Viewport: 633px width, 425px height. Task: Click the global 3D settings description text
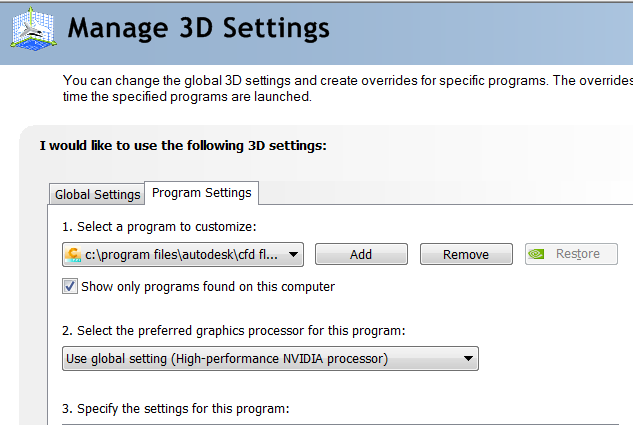click(345, 80)
